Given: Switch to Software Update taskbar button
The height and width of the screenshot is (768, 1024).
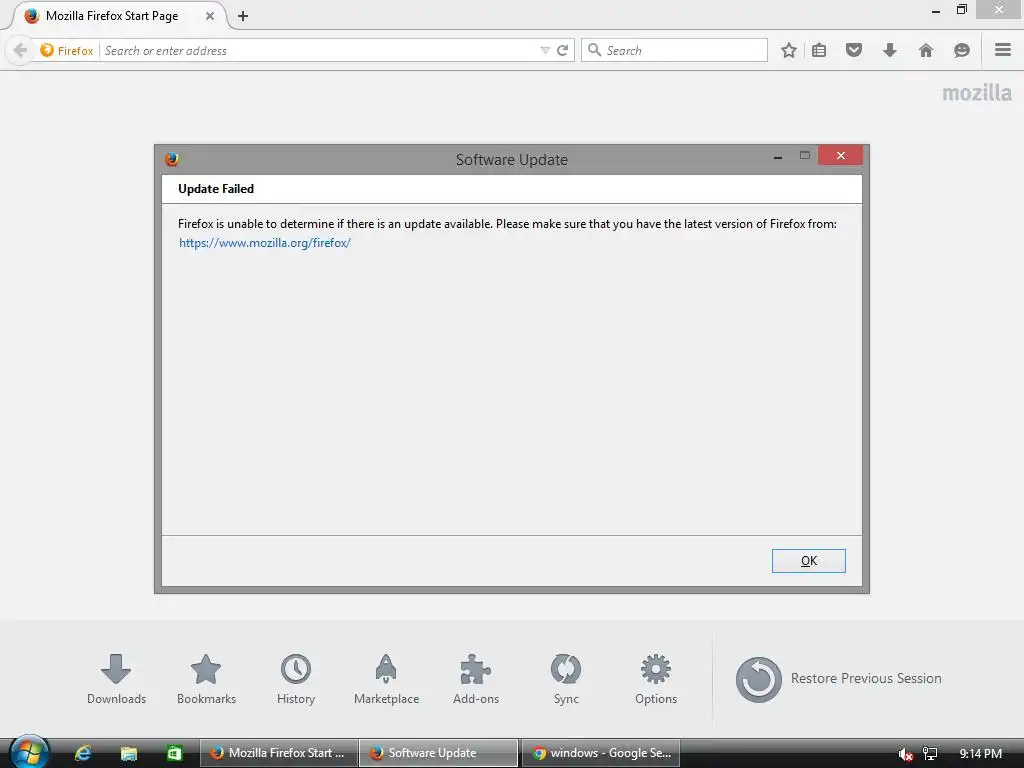Looking at the screenshot, I should tap(438, 753).
